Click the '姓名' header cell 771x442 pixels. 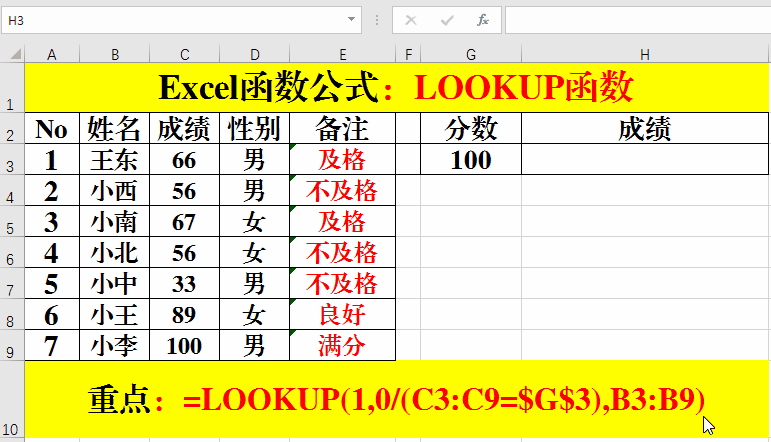tap(115, 128)
